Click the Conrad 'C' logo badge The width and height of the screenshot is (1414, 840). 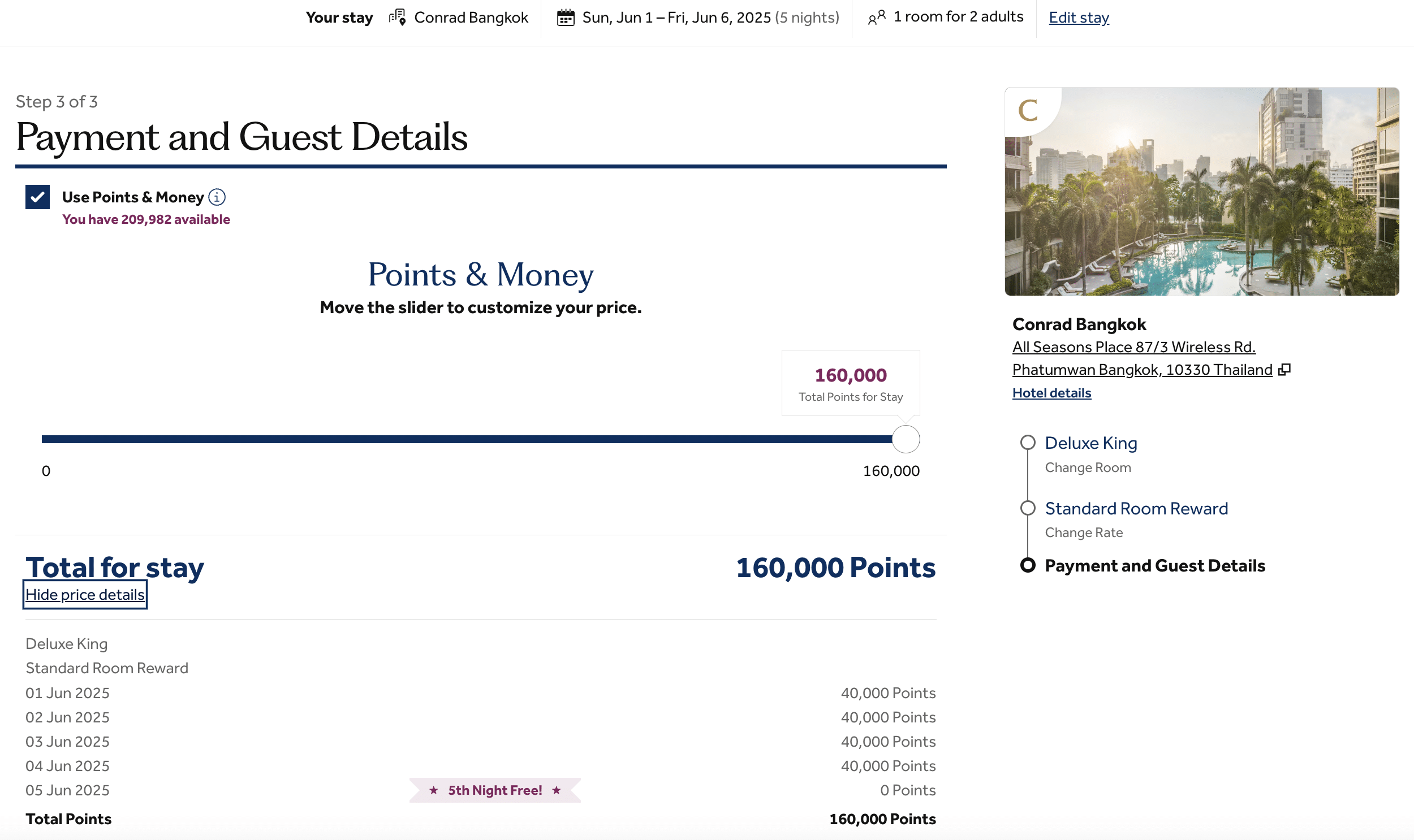coord(1028,110)
